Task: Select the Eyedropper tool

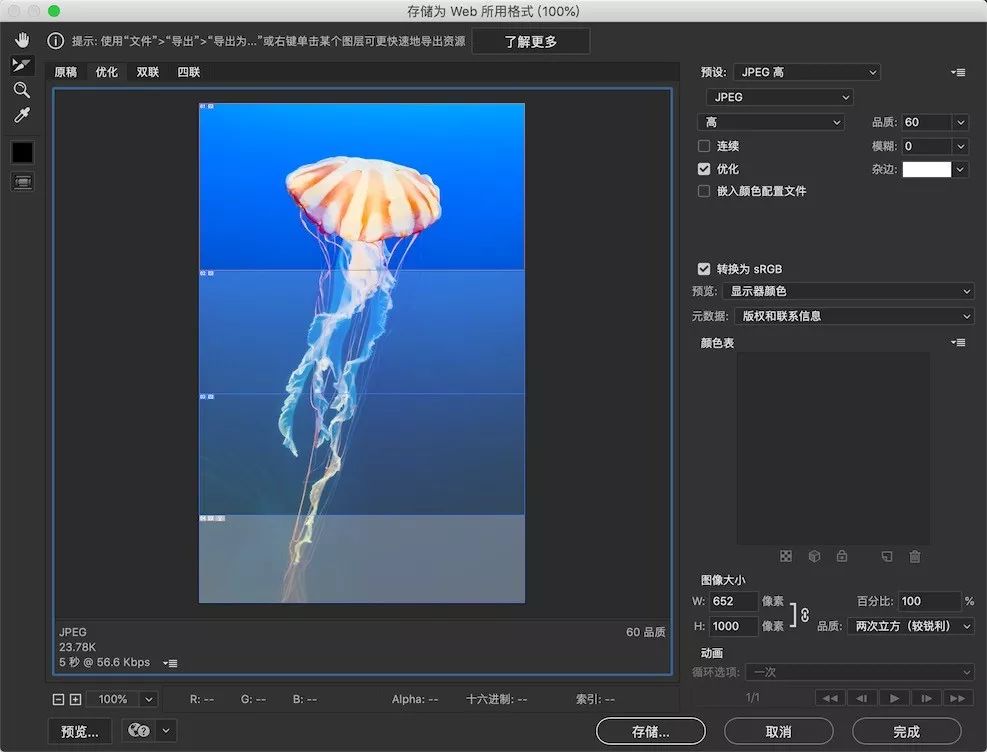Action: pos(21,115)
